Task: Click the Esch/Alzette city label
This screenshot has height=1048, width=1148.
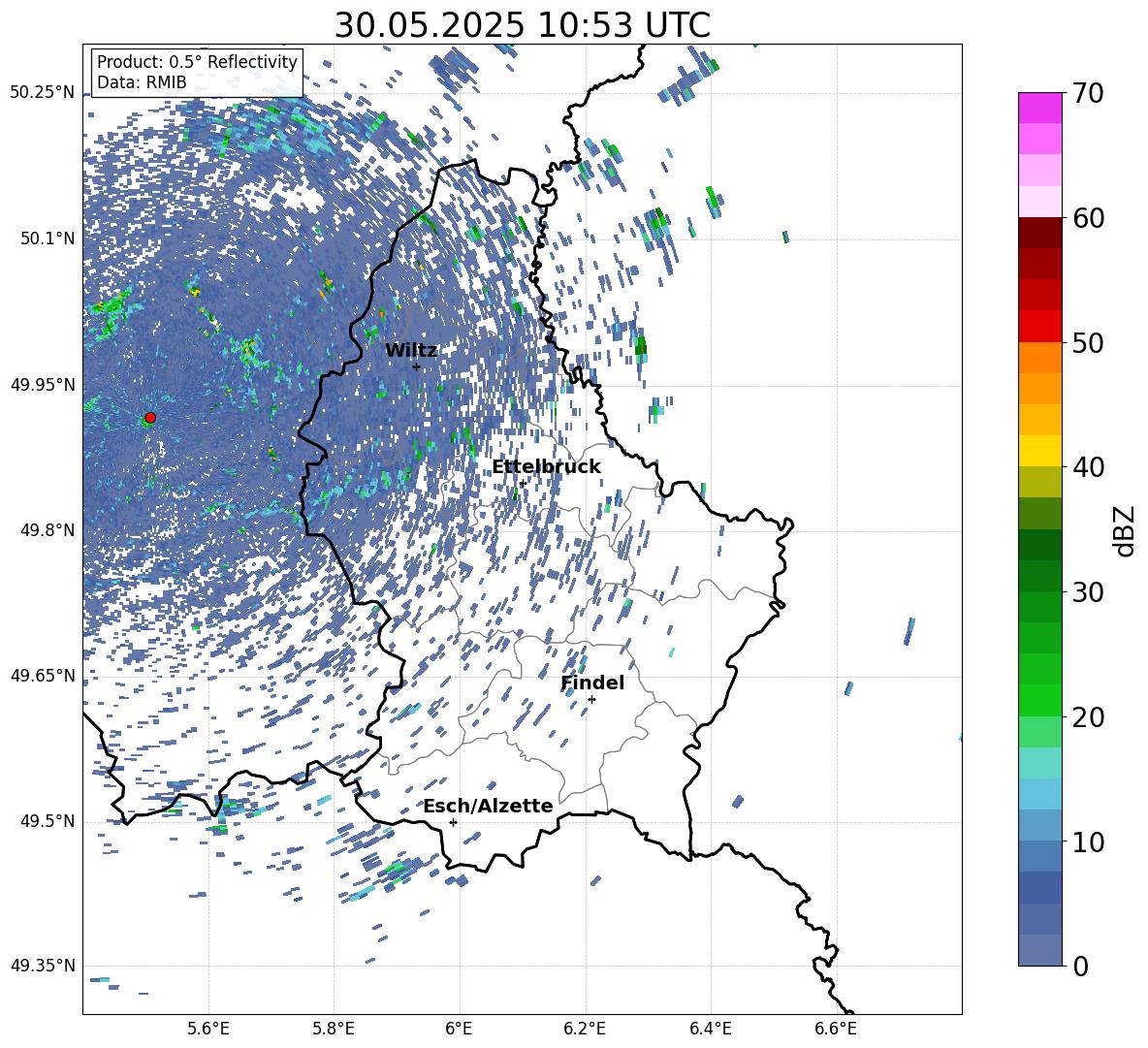Action: [488, 807]
